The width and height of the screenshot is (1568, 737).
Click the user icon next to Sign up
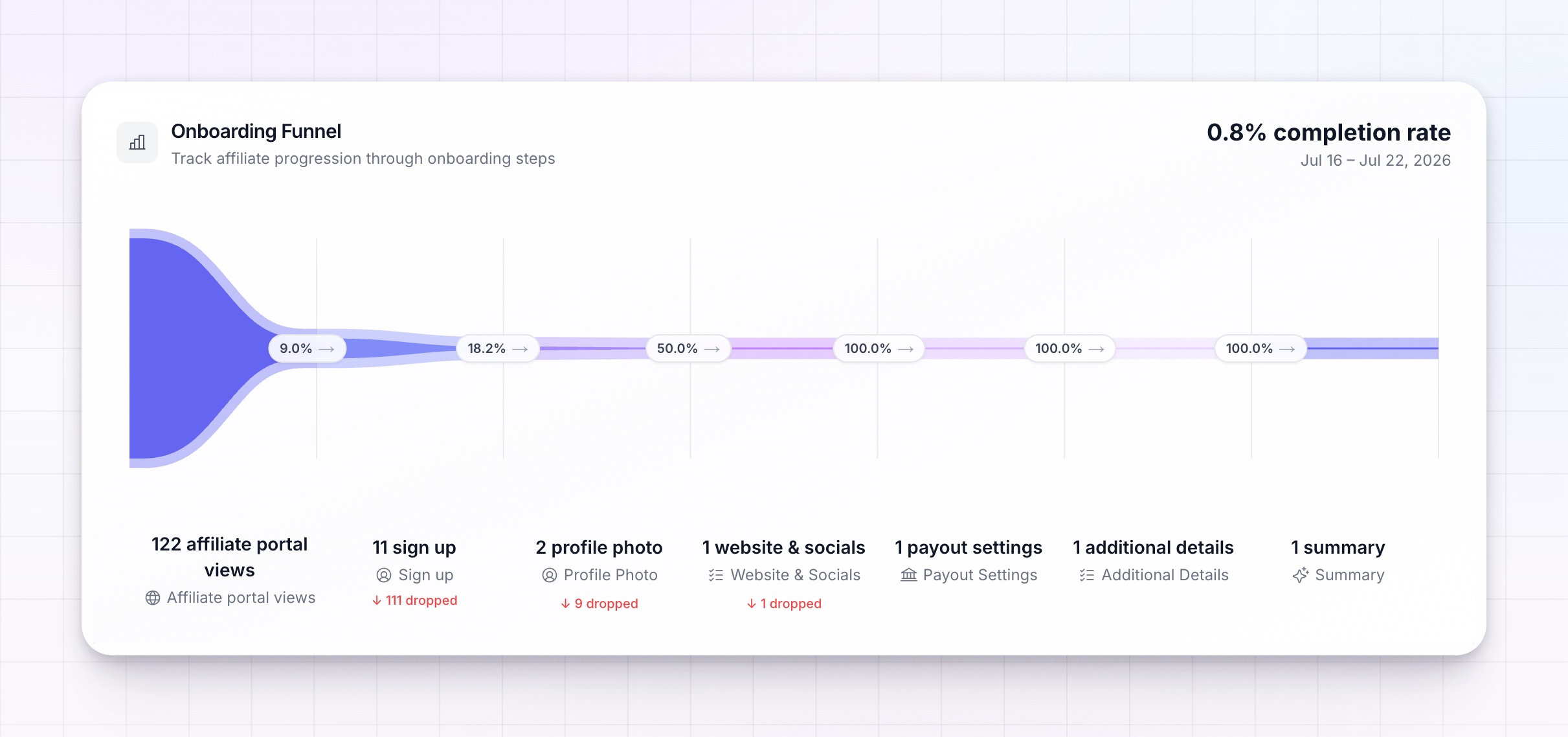(x=384, y=575)
